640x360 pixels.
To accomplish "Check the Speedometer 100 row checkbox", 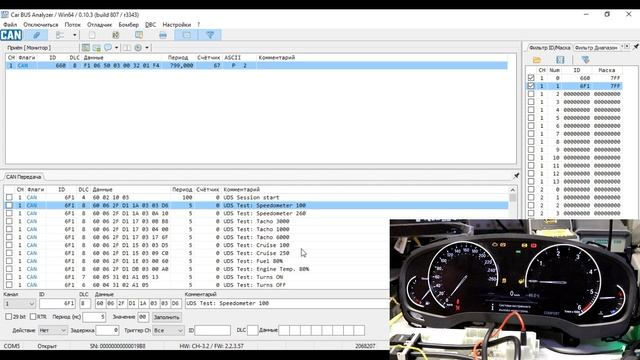I will [x=9, y=205].
